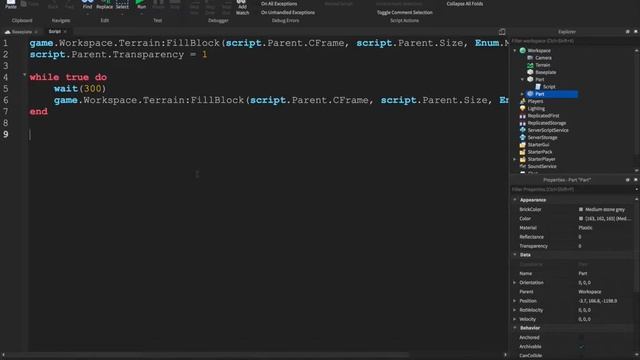Select the Baseplate item in Explorer

[x=545, y=72]
